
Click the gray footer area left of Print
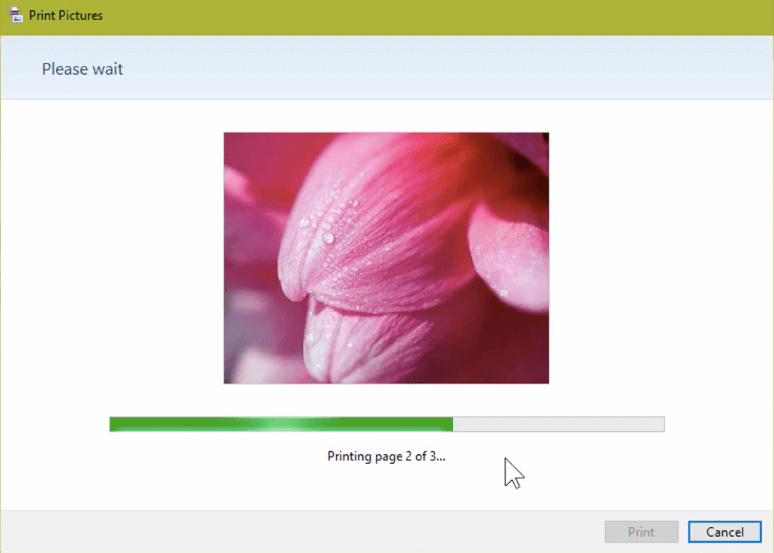pyautogui.click(x=300, y=532)
